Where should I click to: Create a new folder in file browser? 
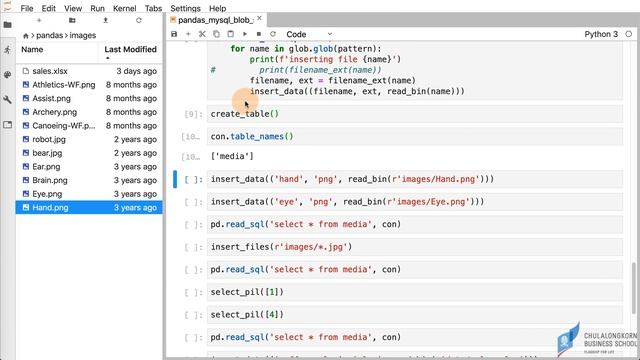[x=72, y=20]
